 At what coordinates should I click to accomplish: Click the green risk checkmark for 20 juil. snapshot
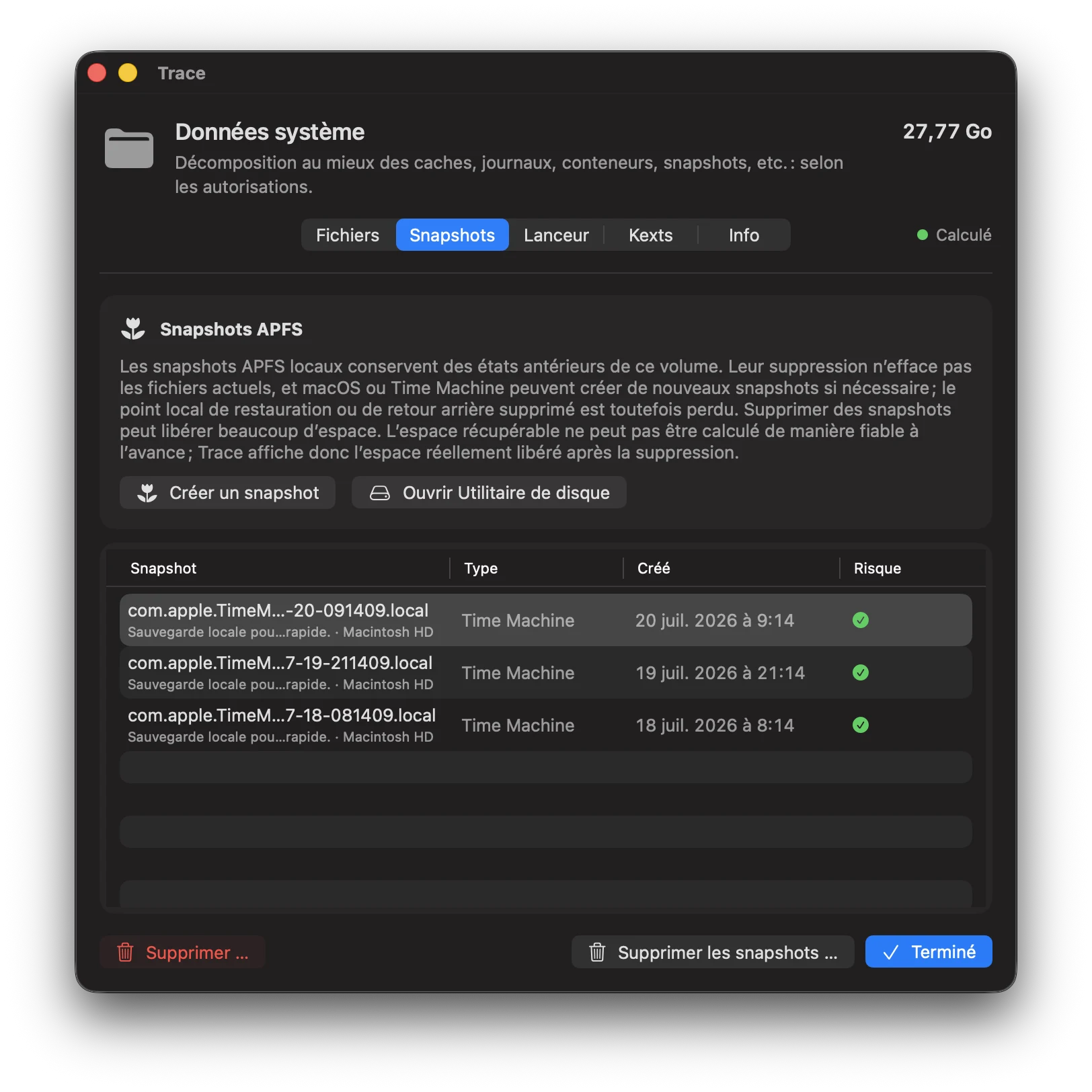[x=861, y=620]
